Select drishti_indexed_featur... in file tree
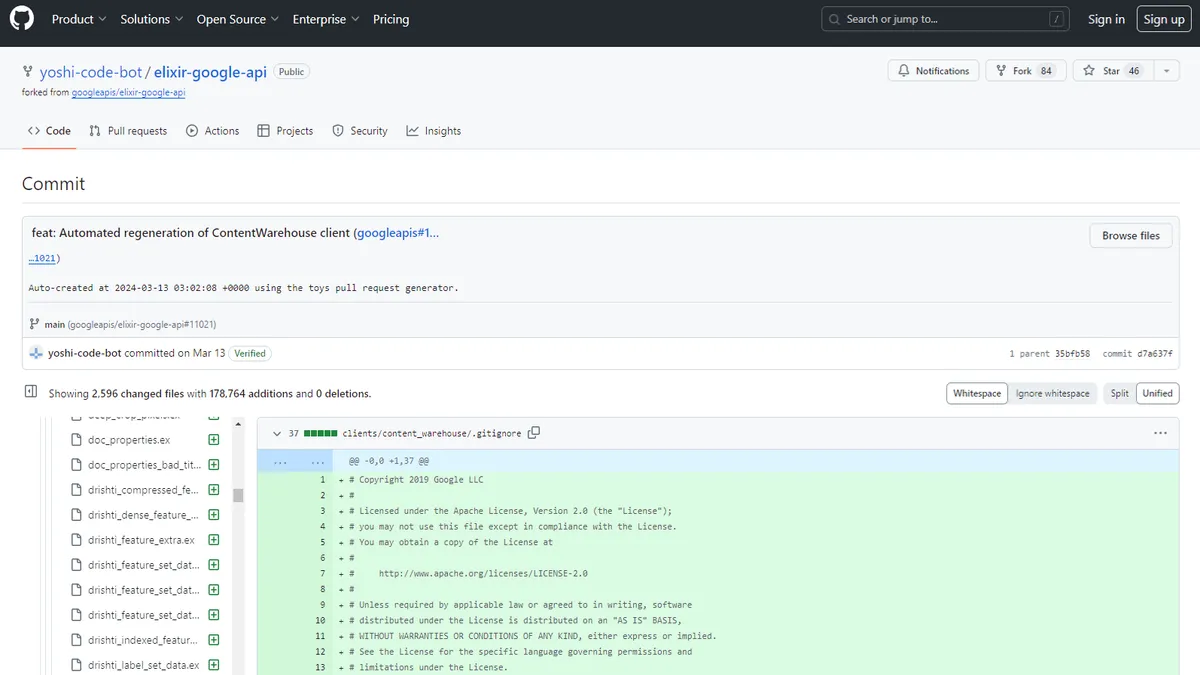Screen dimensions: 1200x675 [x=144, y=640]
